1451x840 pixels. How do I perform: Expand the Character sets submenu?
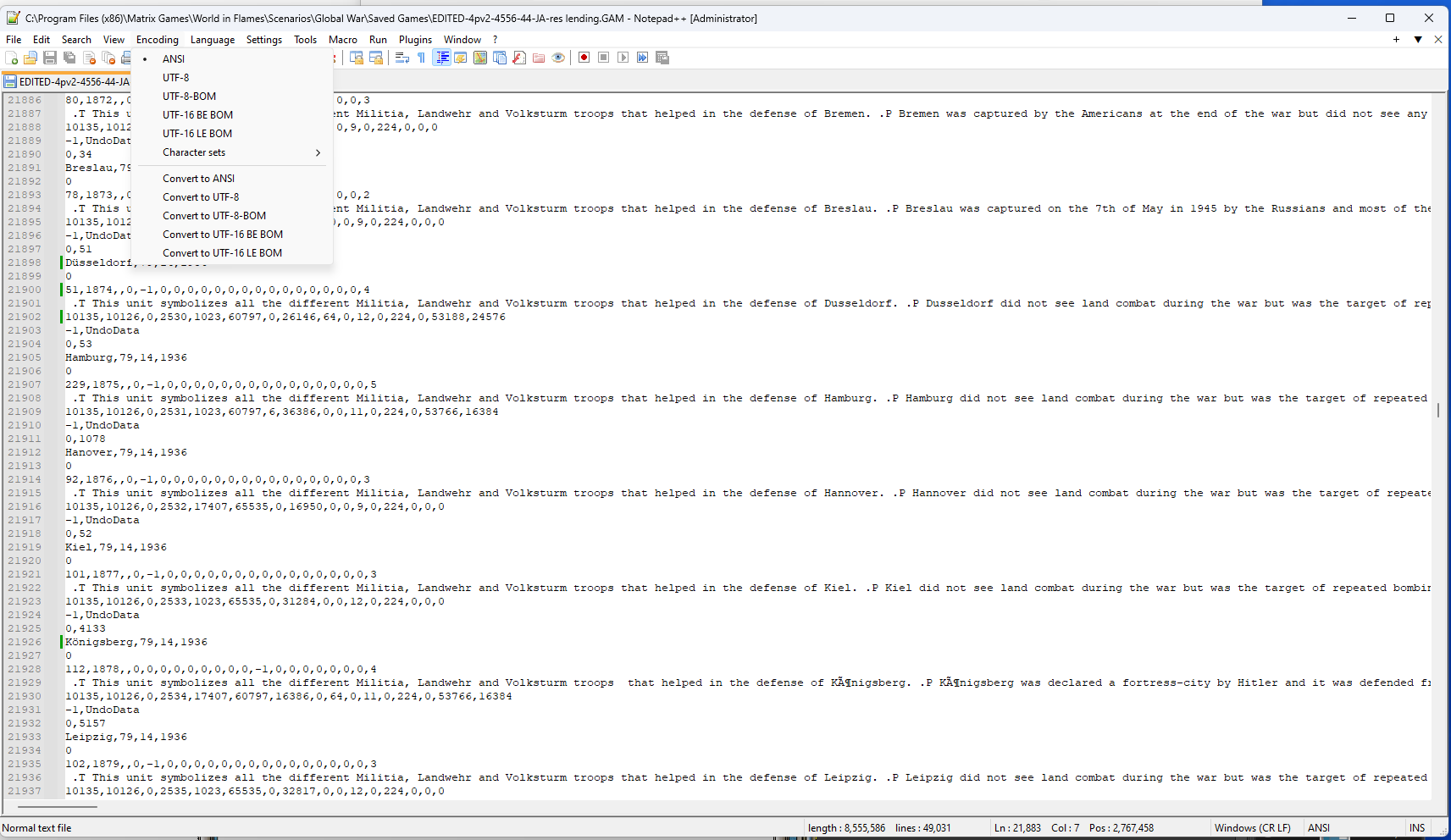232,152
